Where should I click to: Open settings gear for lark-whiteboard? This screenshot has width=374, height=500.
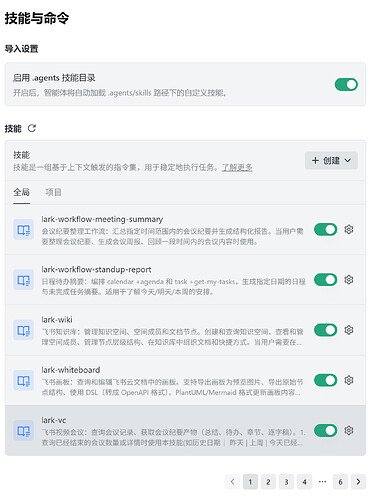[x=349, y=380]
